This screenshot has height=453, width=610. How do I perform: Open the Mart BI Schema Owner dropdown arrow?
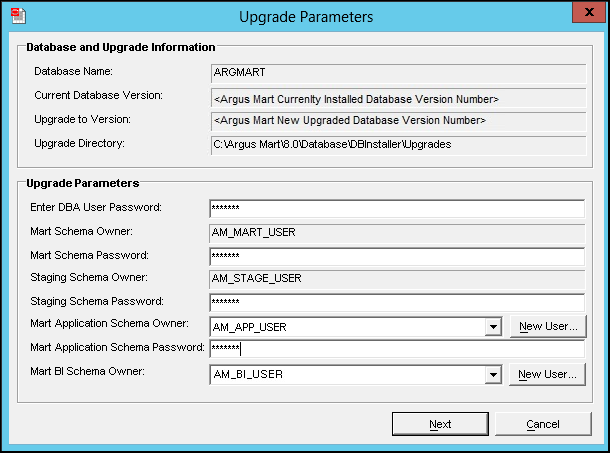pos(493,375)
